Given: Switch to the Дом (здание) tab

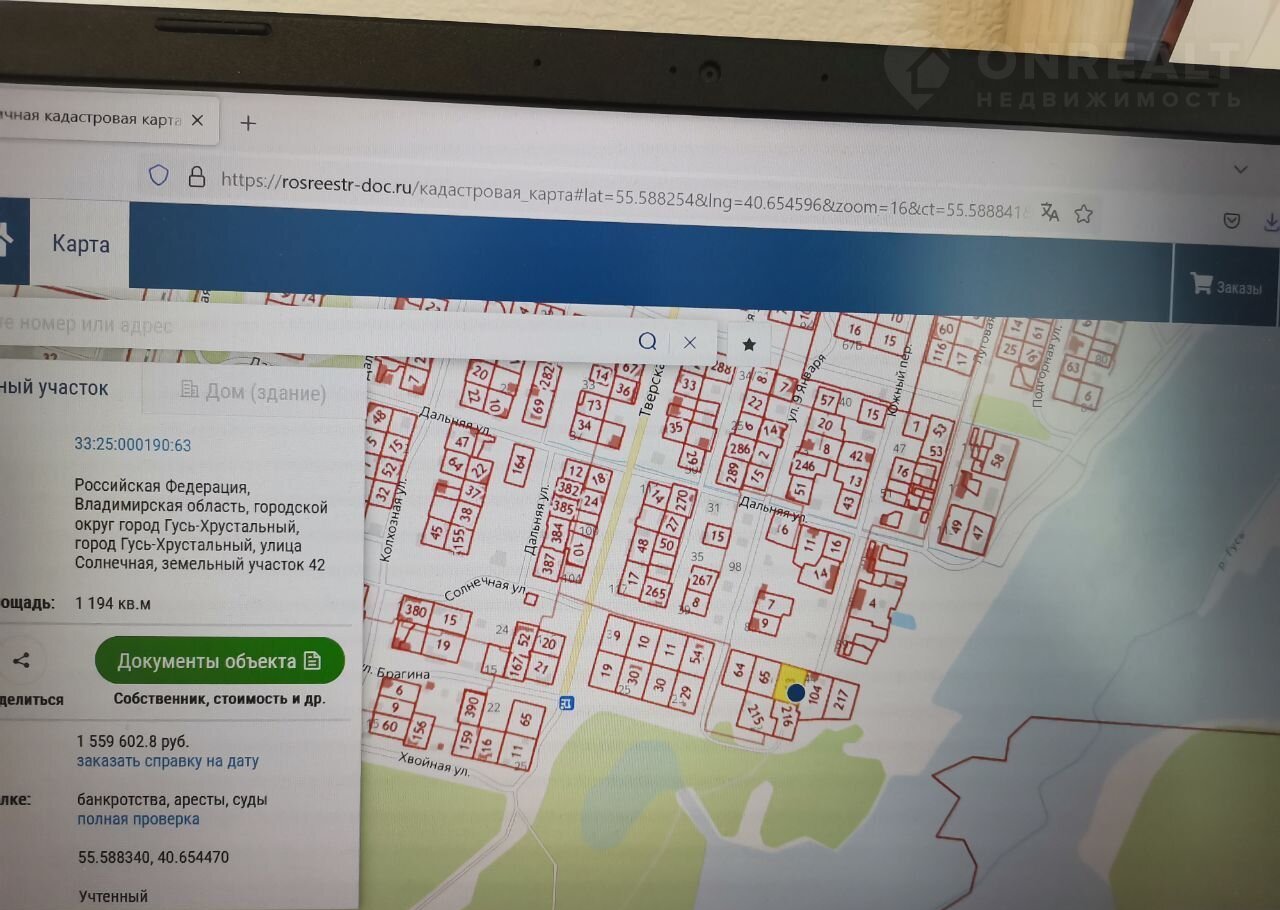Looking at the screenshot, I should (x=253, y=392).
